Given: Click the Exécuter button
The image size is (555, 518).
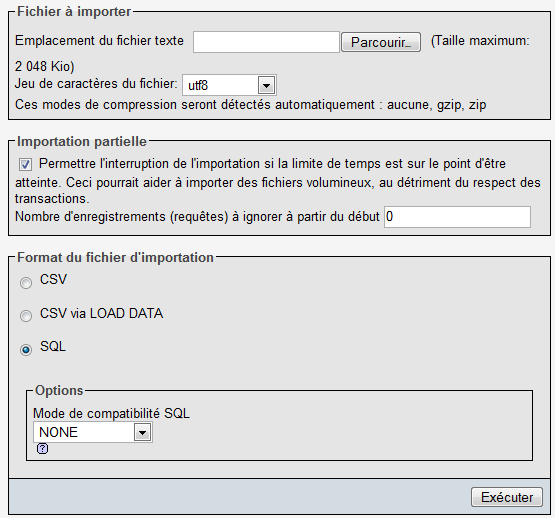Looking at the screenshot, I should click(507, 497).
